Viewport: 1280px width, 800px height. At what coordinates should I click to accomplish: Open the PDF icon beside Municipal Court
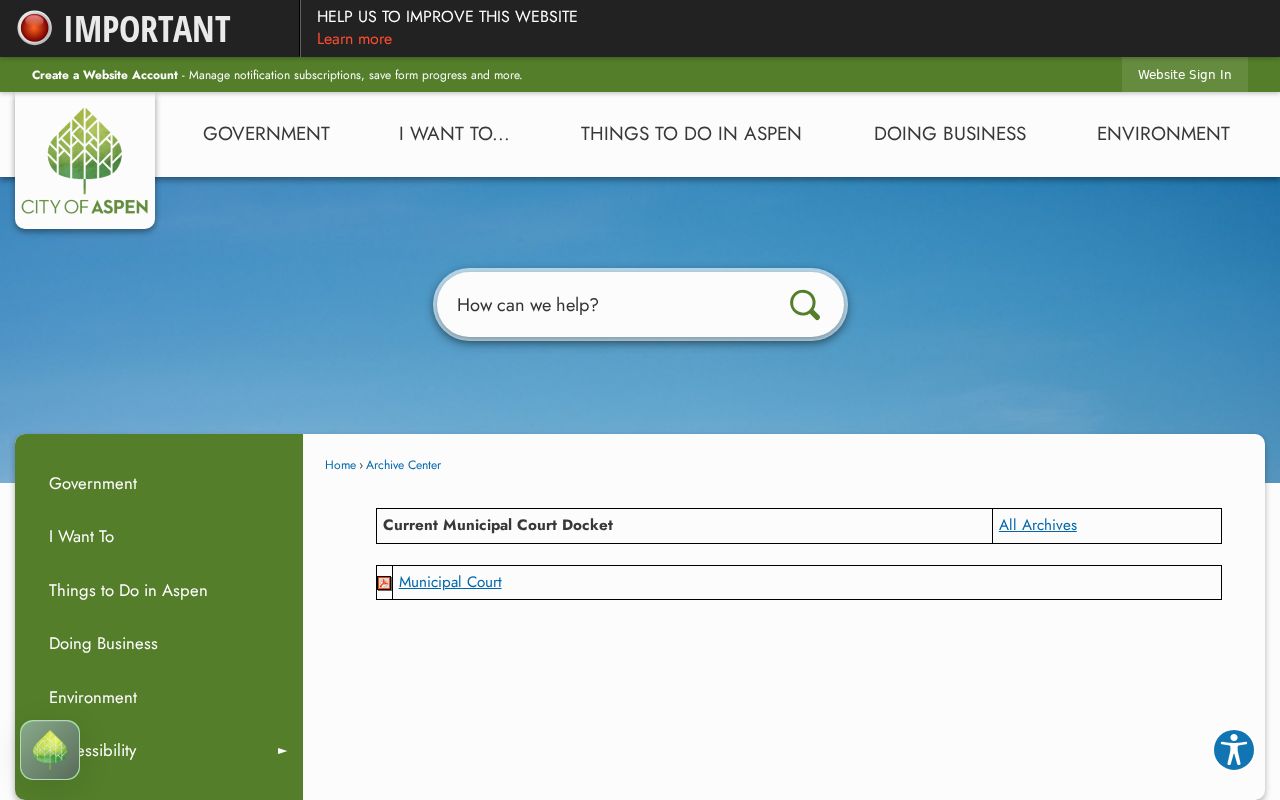tap(384, 583)
